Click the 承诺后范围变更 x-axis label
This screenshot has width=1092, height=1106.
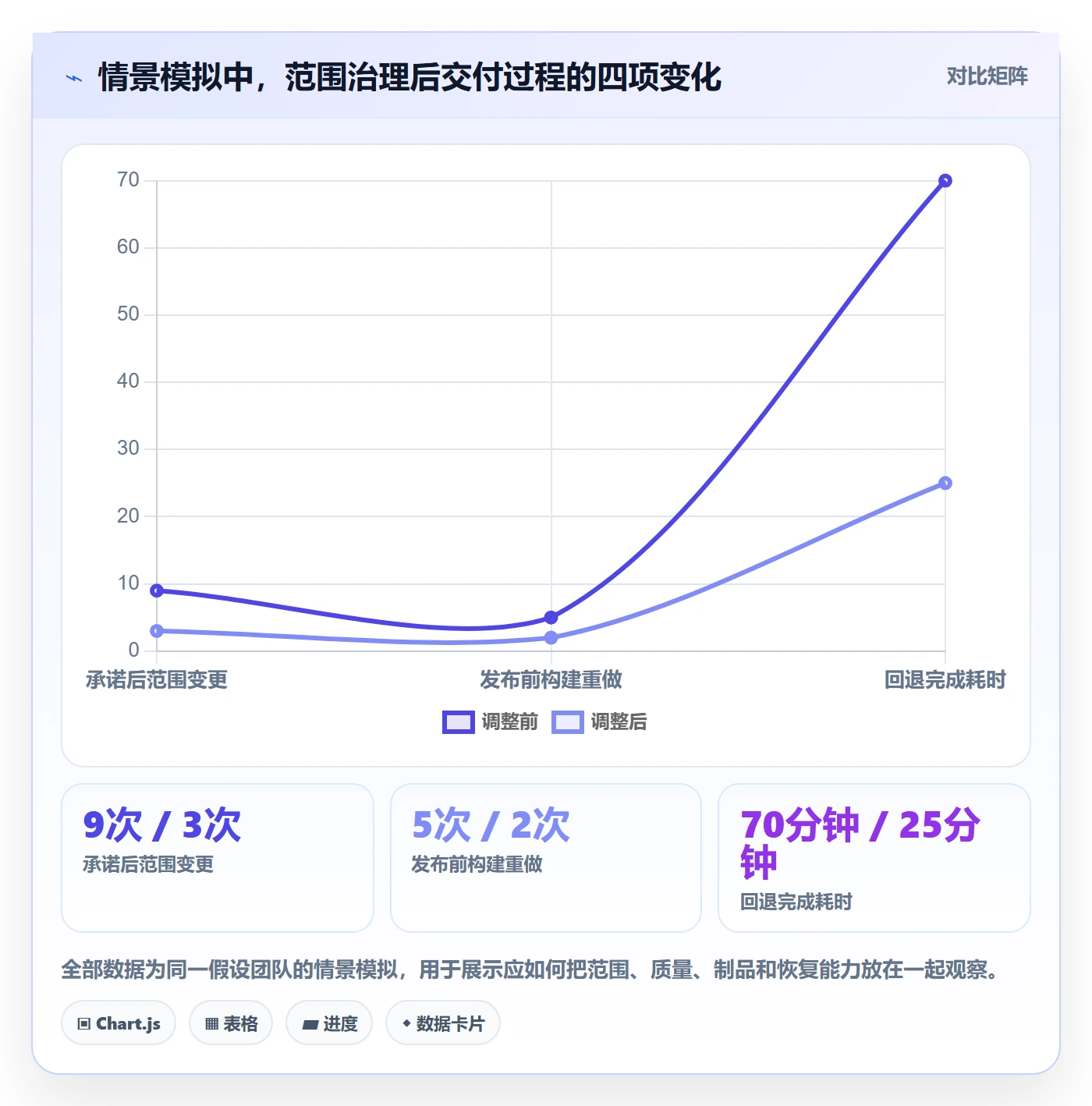pos(157,680)
